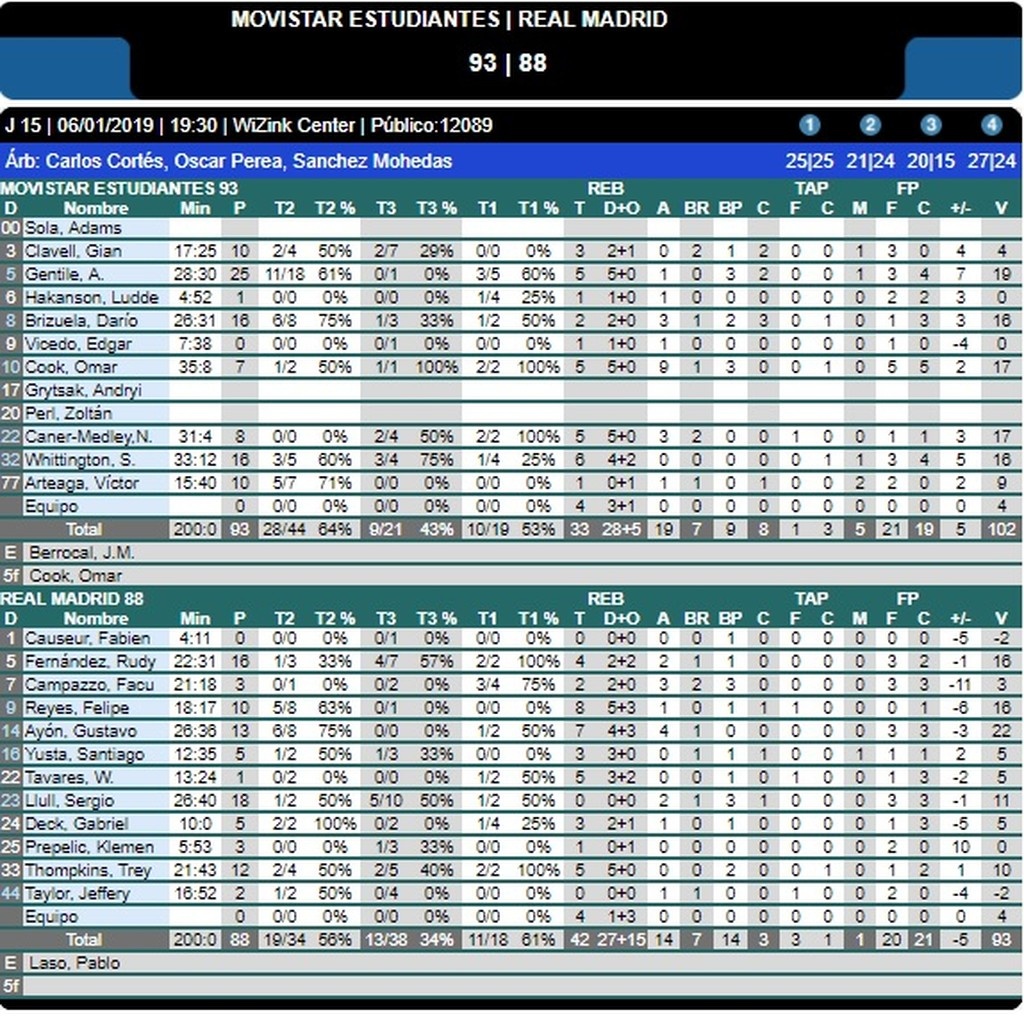
Task: Select player Sola, Adams
Action: (72, 228)
